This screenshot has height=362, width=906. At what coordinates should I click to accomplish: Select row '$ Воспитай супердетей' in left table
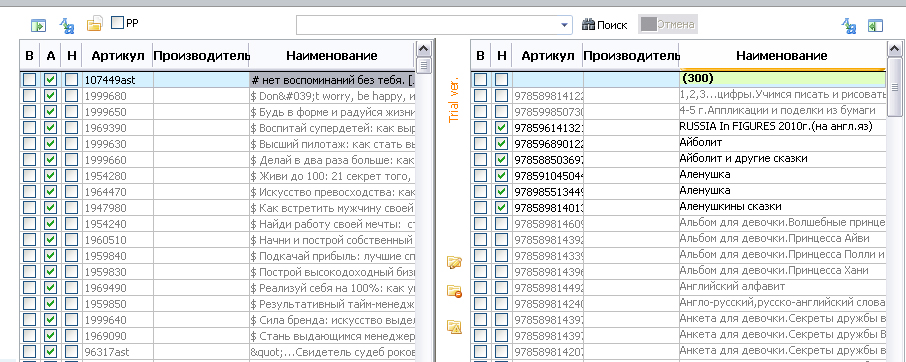(x=218, y=128)
